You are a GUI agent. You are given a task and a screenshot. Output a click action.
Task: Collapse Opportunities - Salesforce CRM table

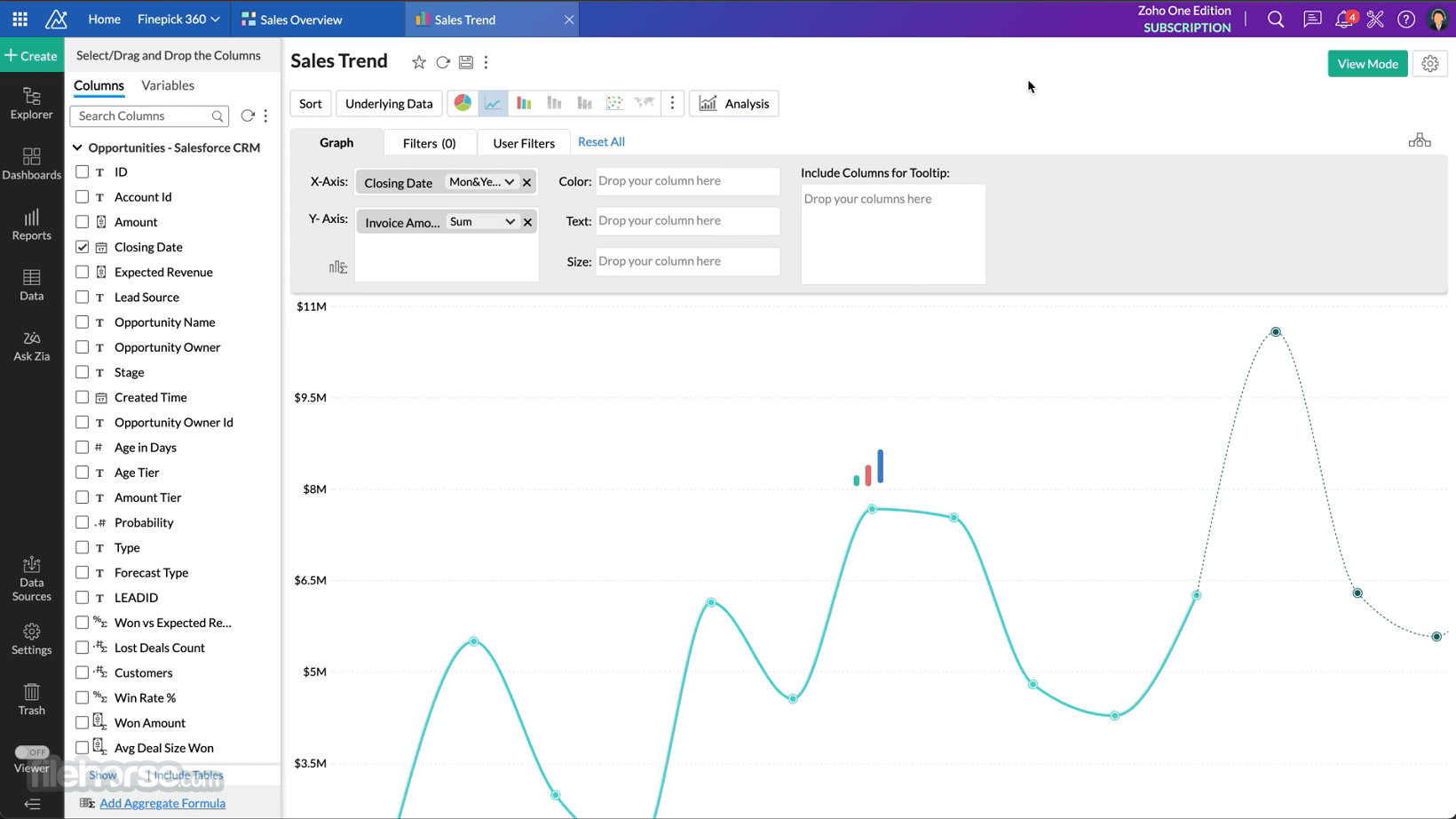(x=77, y=147)
